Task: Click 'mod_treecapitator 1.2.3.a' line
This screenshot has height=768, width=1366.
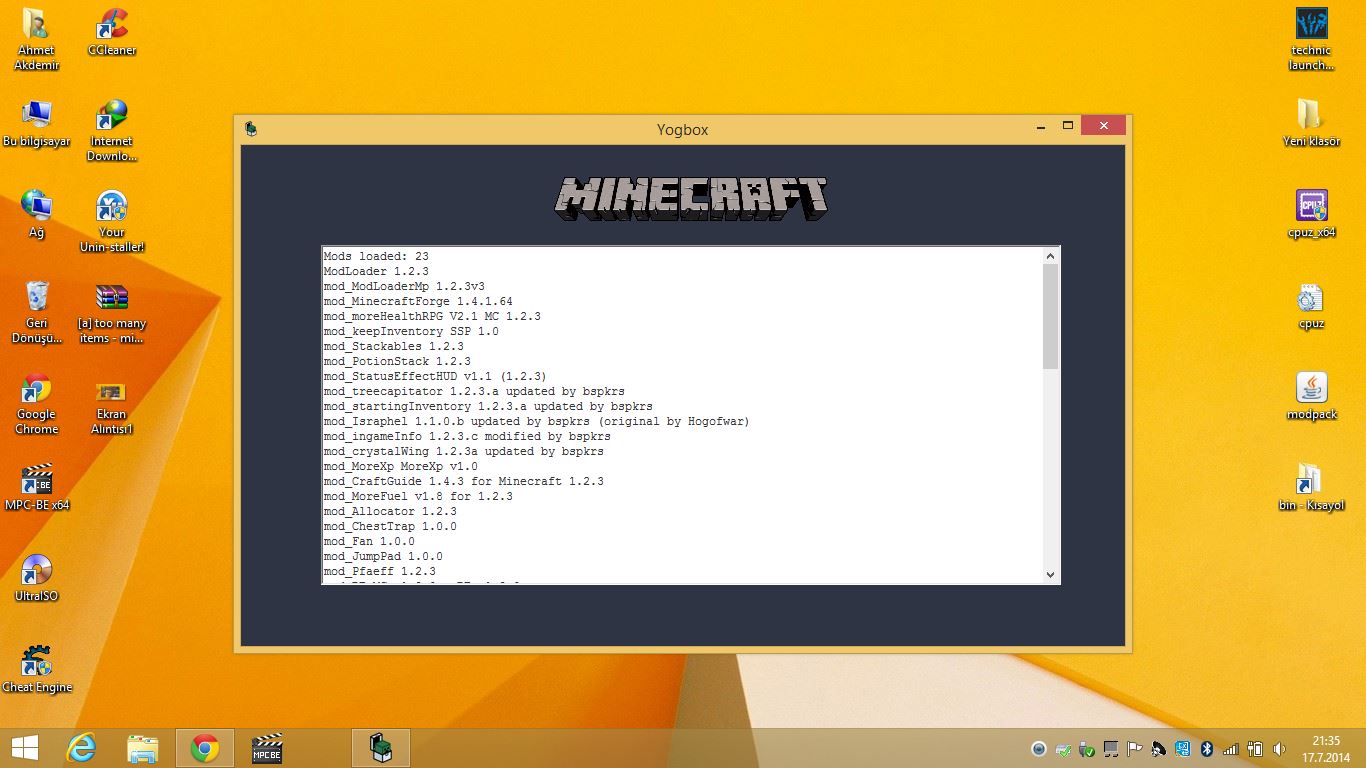Action: click(474, 391)
